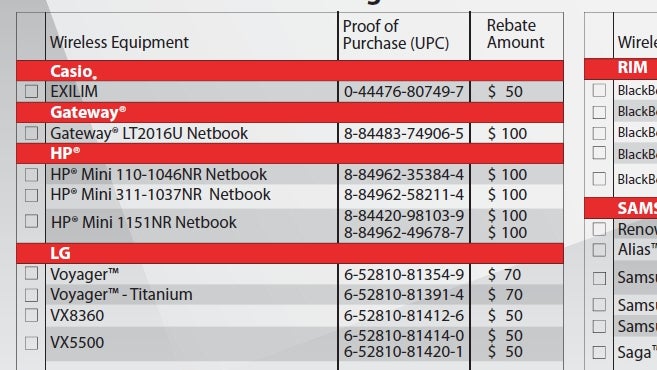Click the $100 rebate for Gateway LT2016U

507,134
